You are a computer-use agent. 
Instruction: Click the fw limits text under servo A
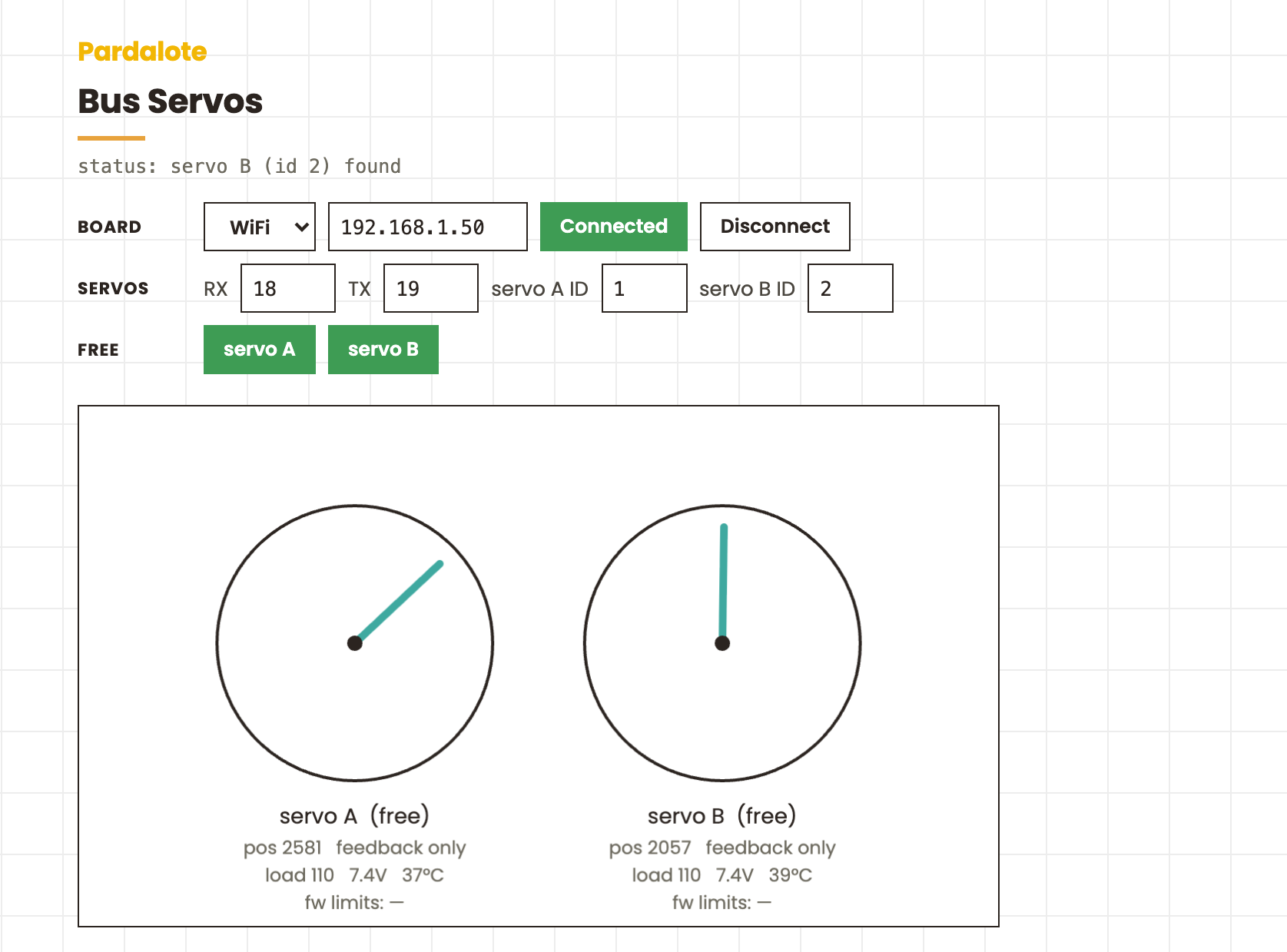354,903
